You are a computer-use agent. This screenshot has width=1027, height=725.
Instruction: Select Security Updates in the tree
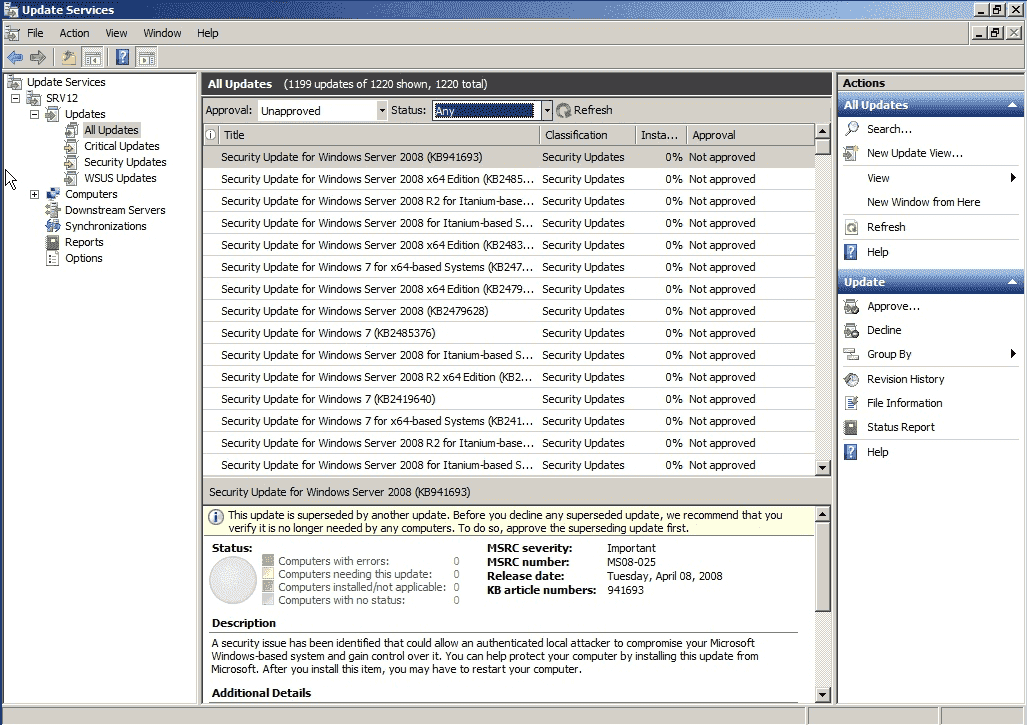[124, 162]
